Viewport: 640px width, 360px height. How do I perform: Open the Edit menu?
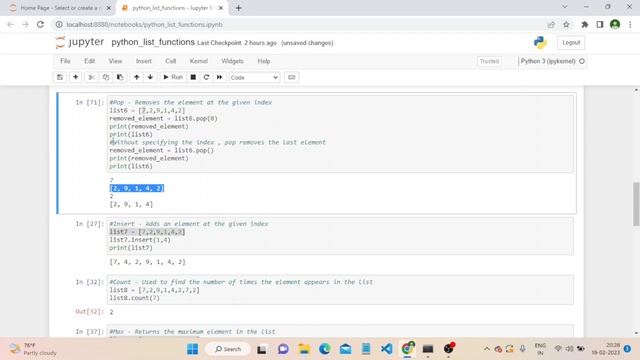89,61
